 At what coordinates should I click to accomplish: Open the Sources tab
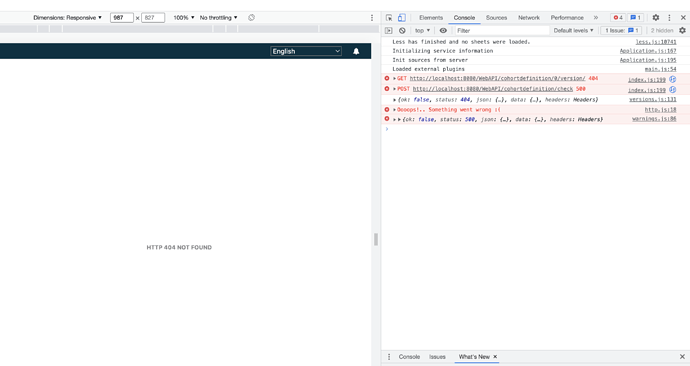(496, 18)
